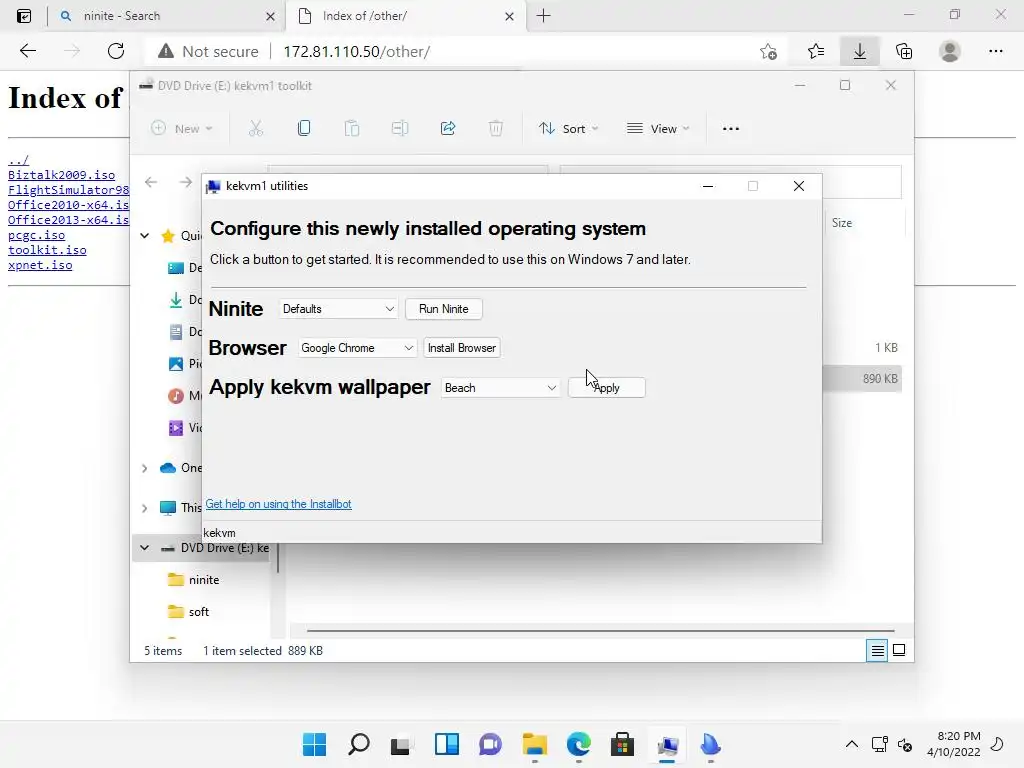
Task: Click the taskbar clock and date
Action: click(953, 744)
